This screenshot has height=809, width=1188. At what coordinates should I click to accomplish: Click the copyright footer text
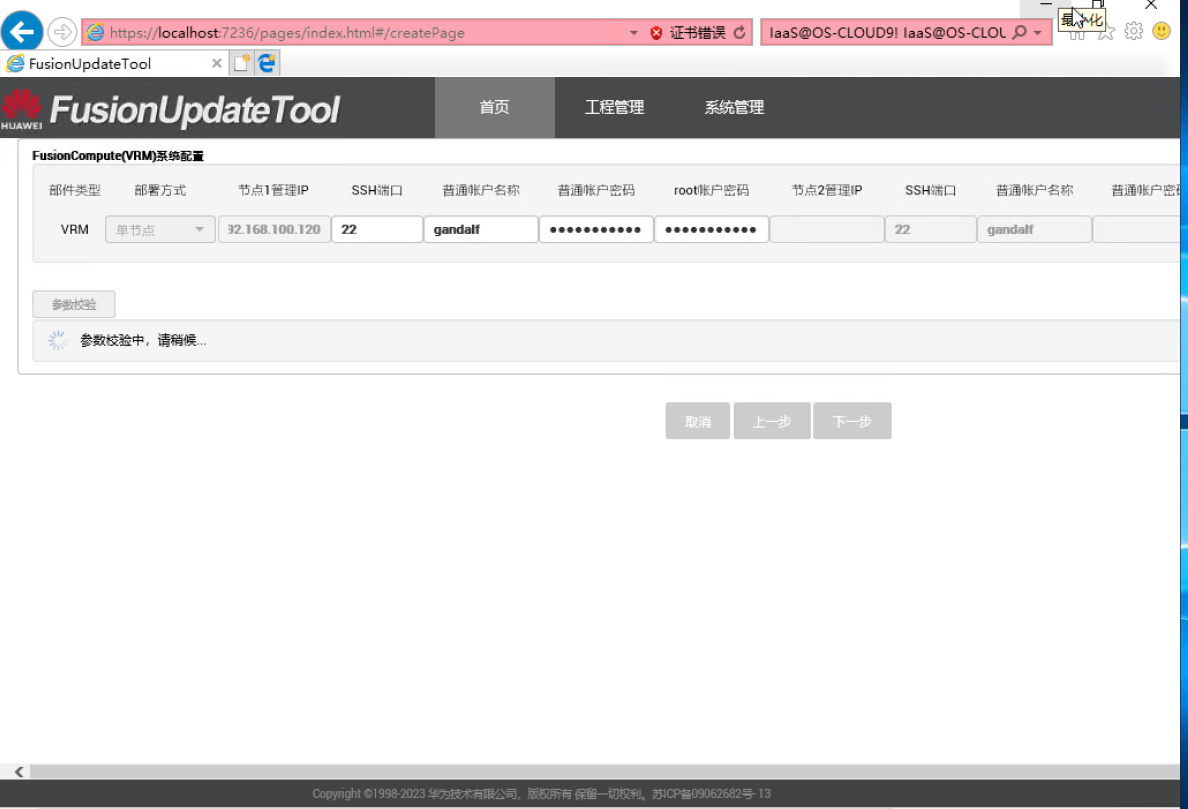pyautogui.click(x=541, y=794)
